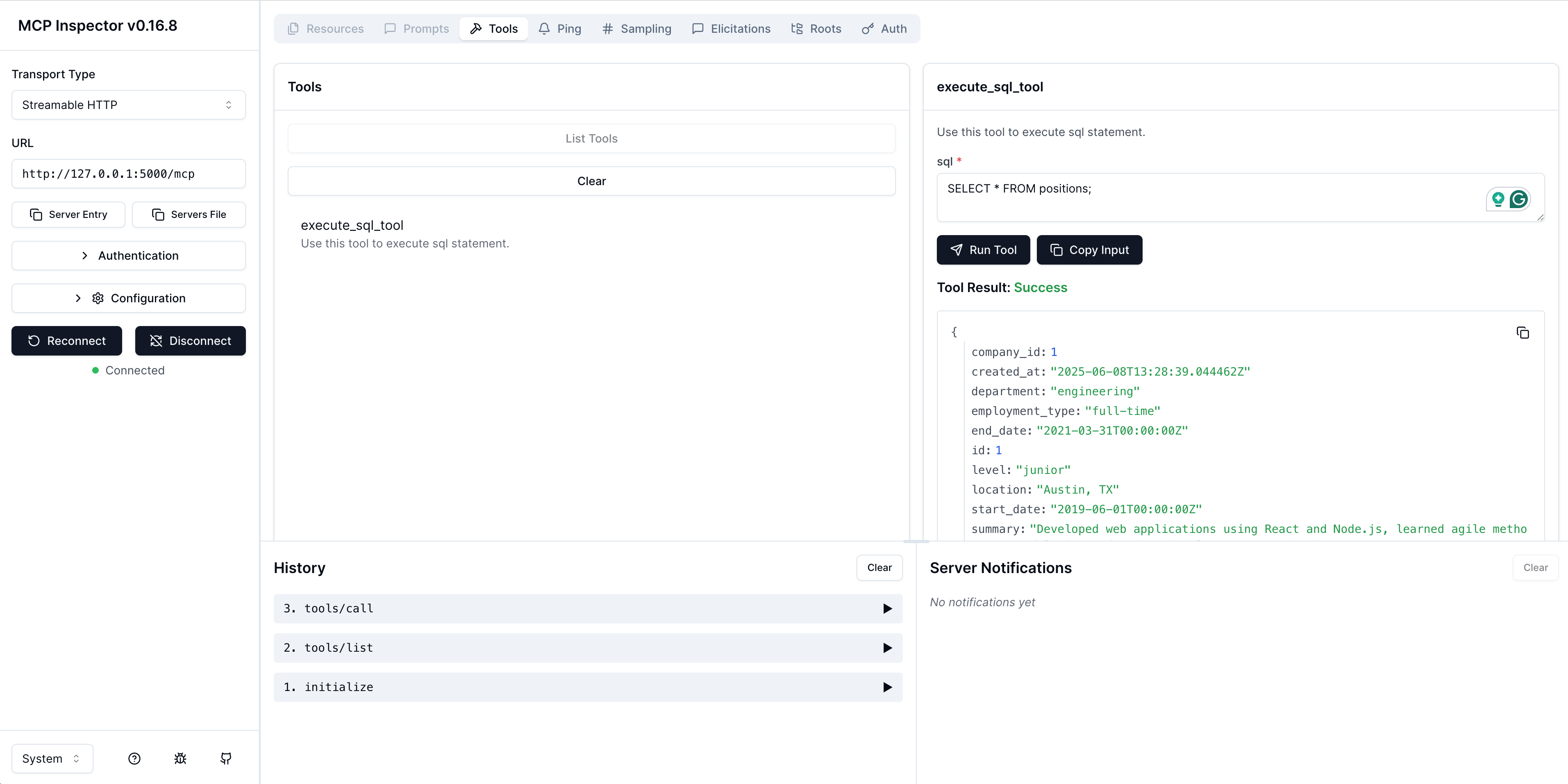Open the Transport Type dropdown
The height and width of the screenshot is (784, 1568).
(128, 104)
